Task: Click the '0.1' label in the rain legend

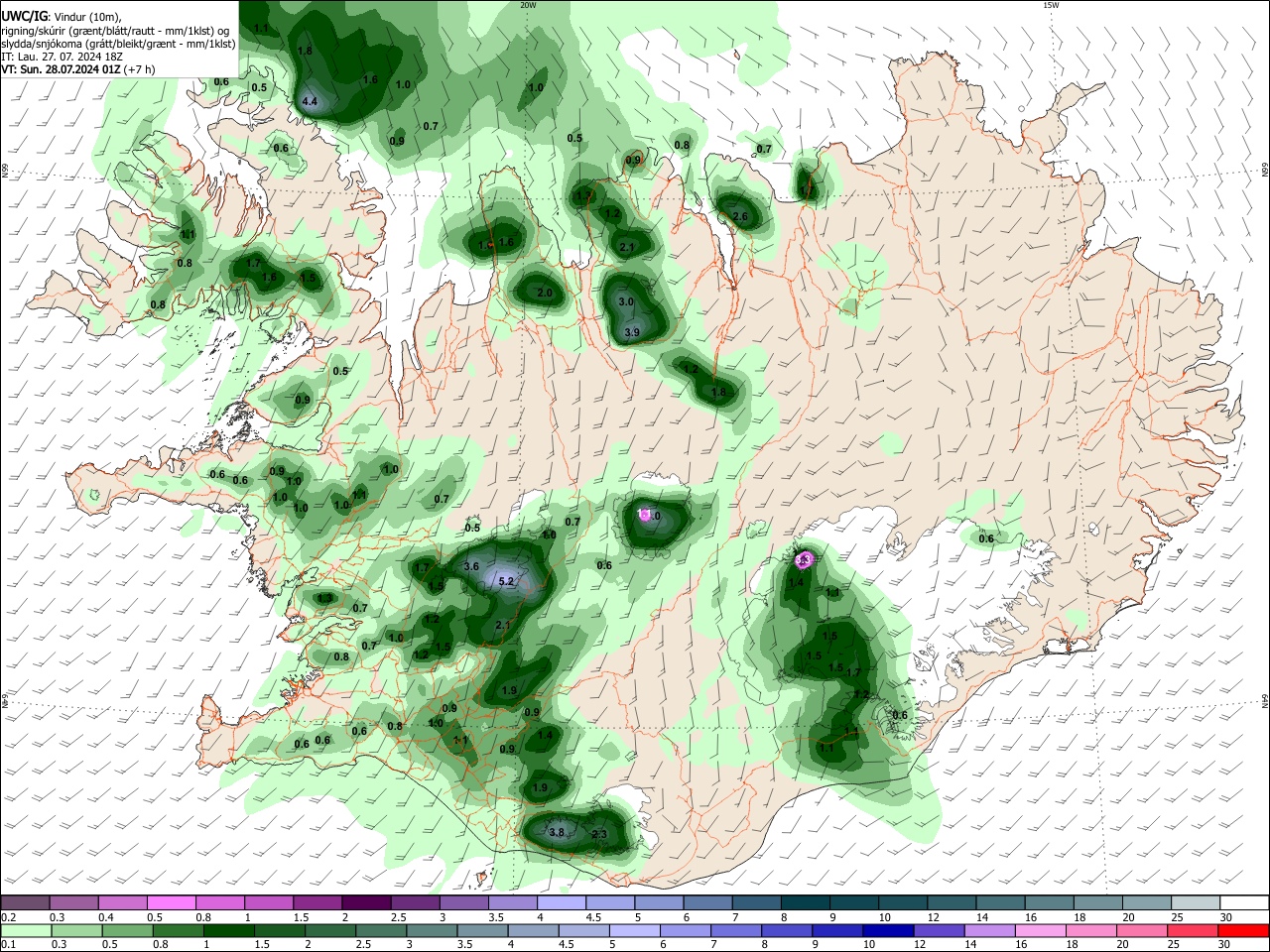Action: pyautogui.click(x=8, y=944)
